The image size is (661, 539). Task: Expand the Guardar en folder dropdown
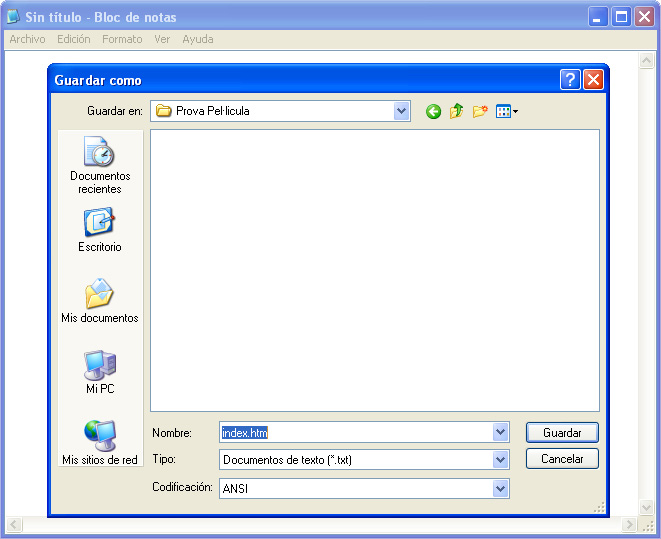tap(402, 111)
